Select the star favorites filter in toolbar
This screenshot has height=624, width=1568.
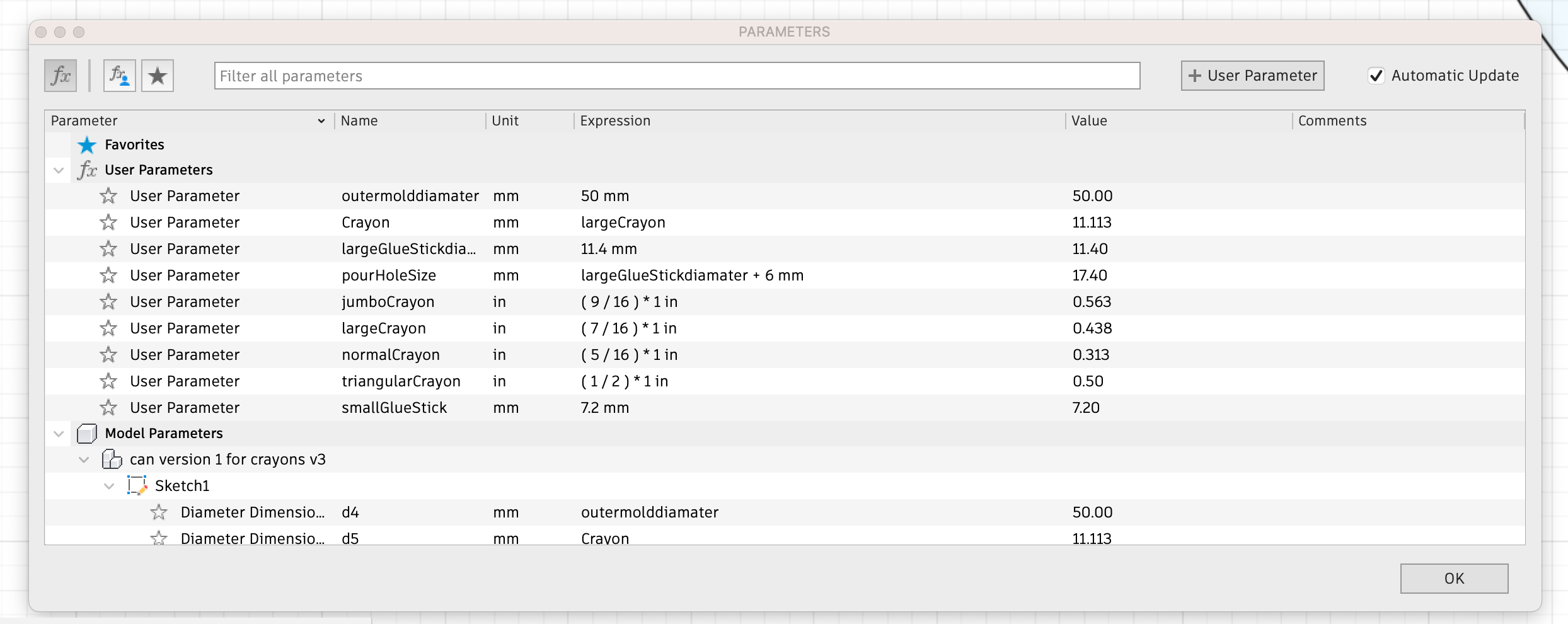coord(158,75)
